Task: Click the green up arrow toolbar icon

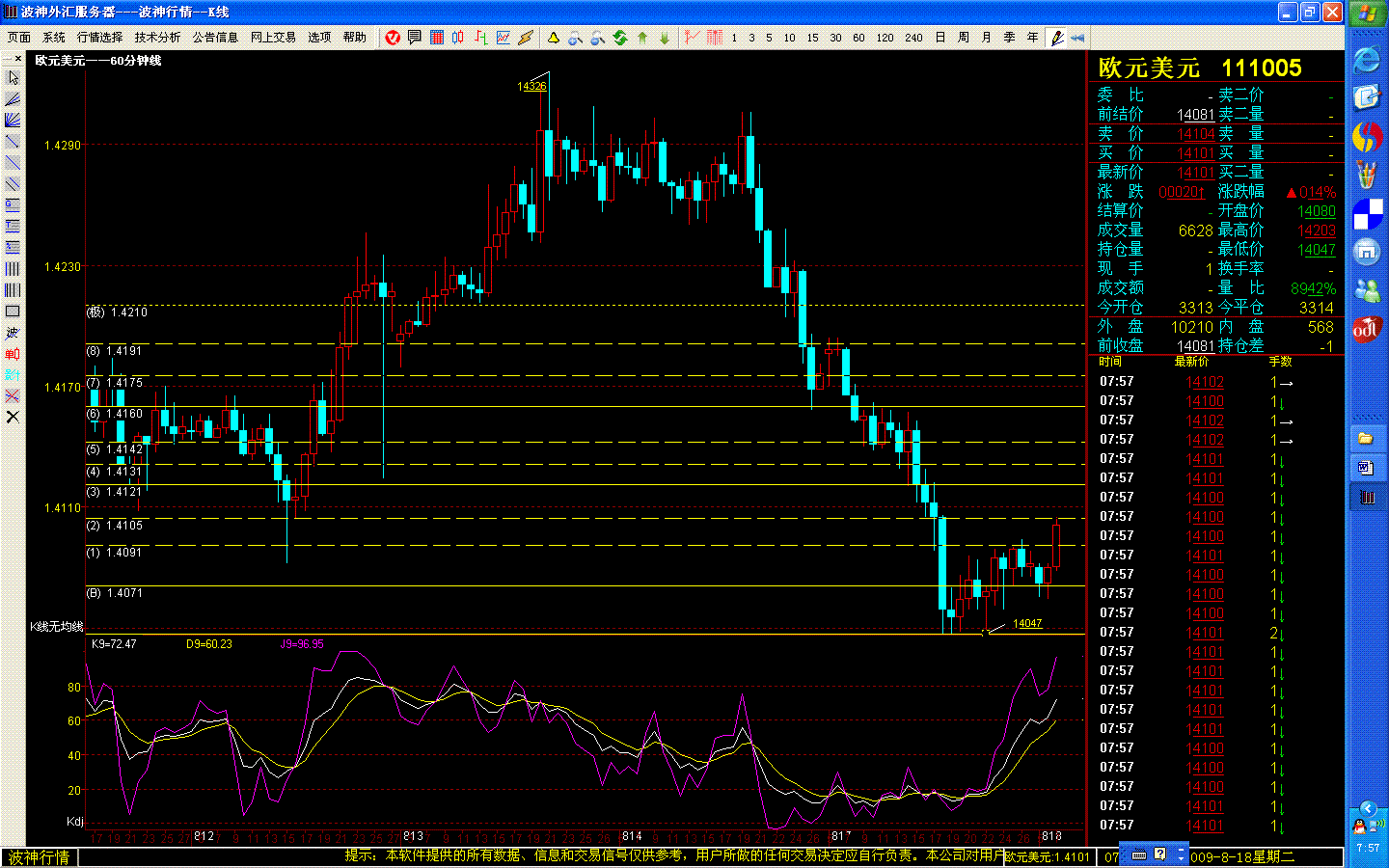Action: click(642, 38)
